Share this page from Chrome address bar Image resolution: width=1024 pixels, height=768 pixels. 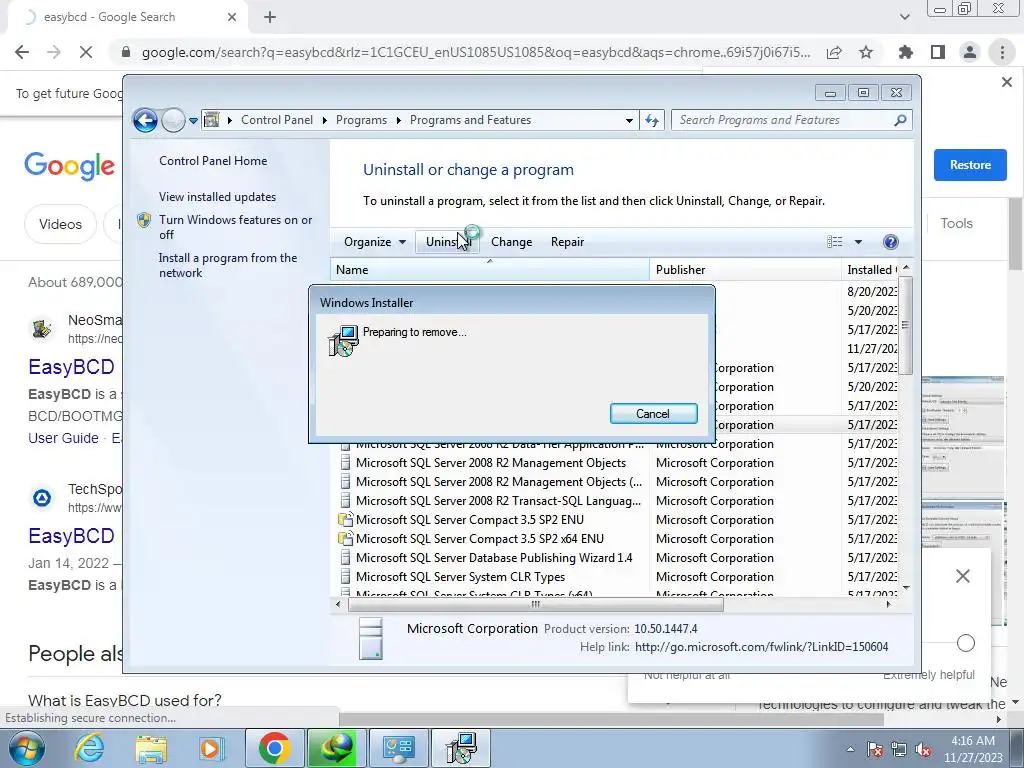point(834,52)
